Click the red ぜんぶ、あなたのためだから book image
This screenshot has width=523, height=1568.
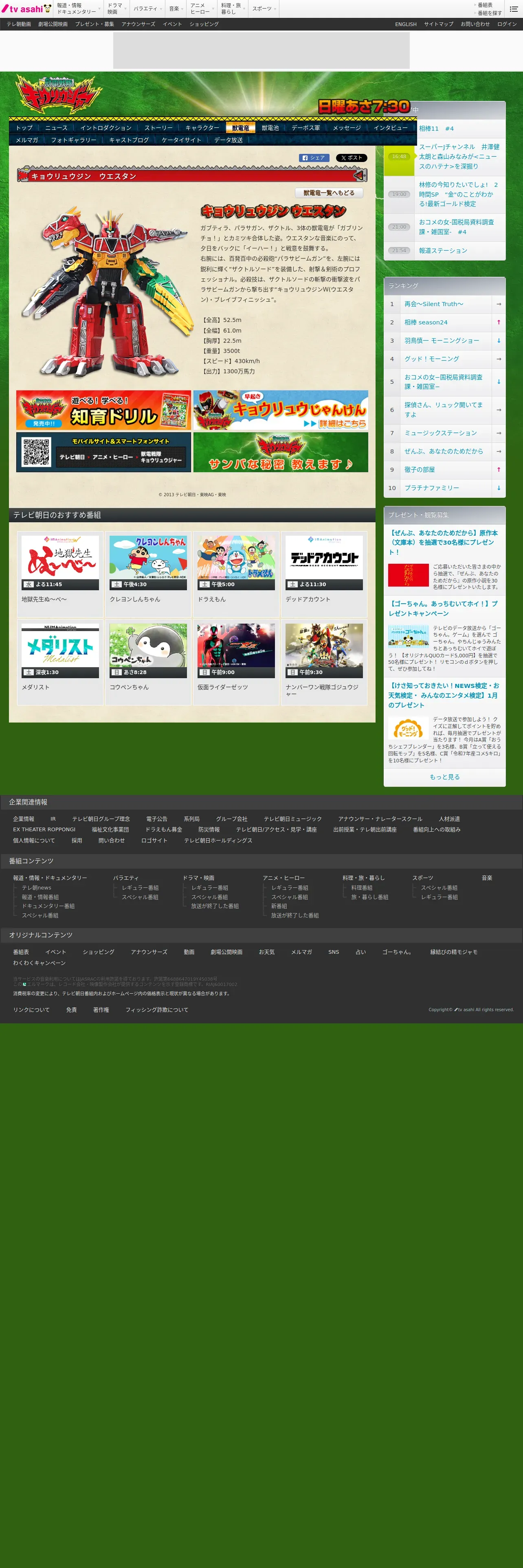point(408,575)
